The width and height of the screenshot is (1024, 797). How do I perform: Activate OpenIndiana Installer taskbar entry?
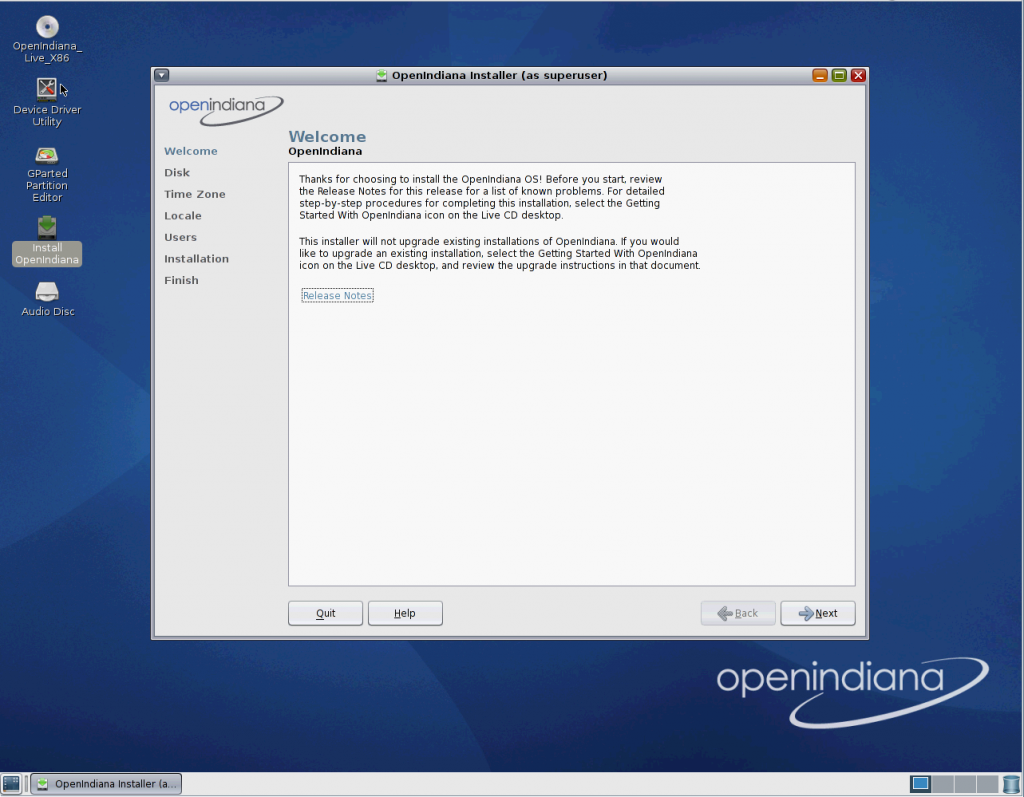pyautogui.click(x=106, y=783)
